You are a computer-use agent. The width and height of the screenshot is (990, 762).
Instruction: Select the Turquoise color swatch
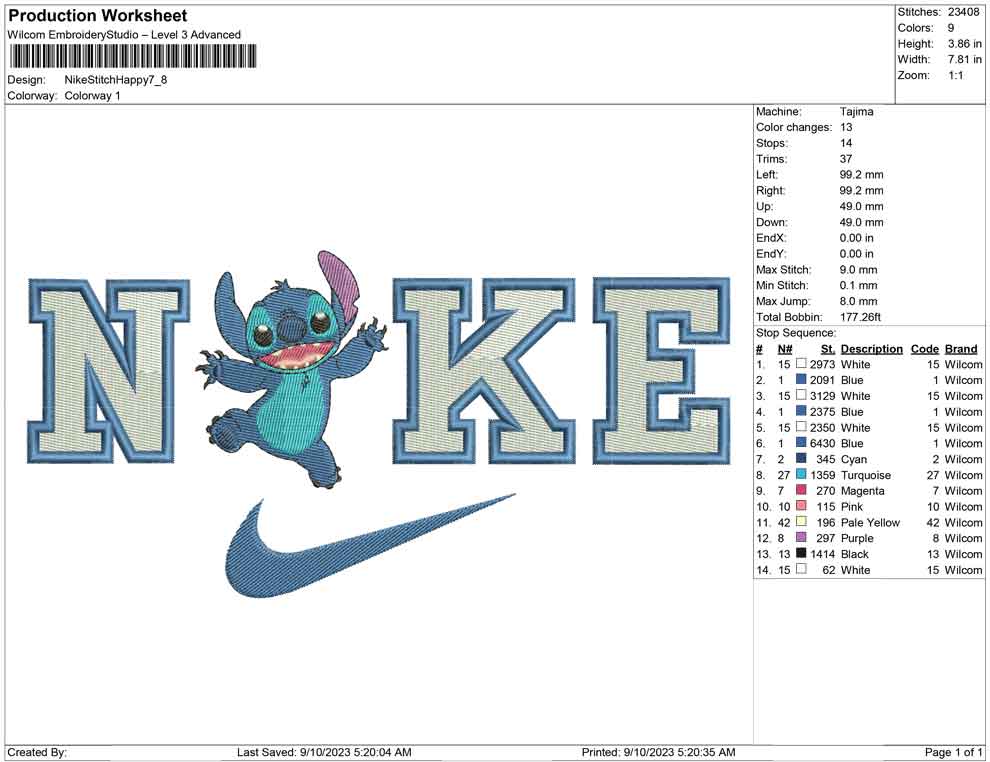pyautogui.click(x=801, y=474)
